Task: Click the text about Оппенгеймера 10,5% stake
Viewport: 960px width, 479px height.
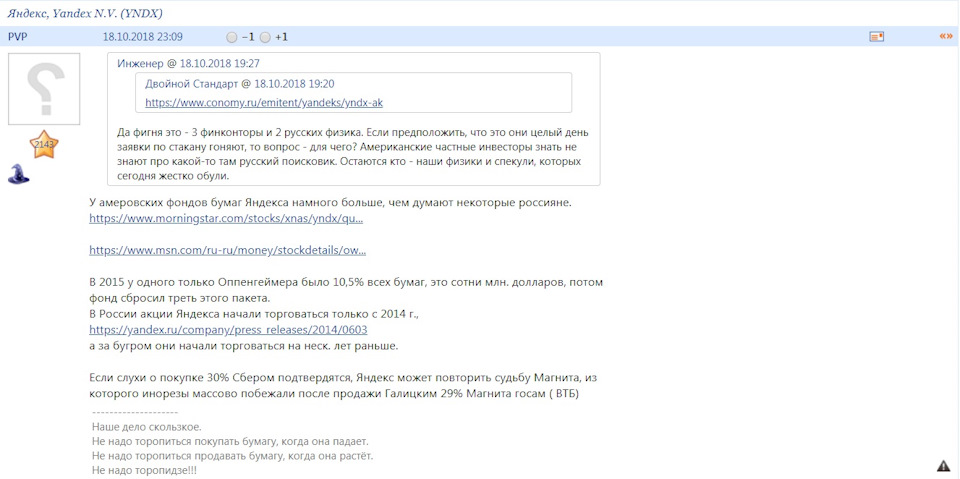Action: 346,290
